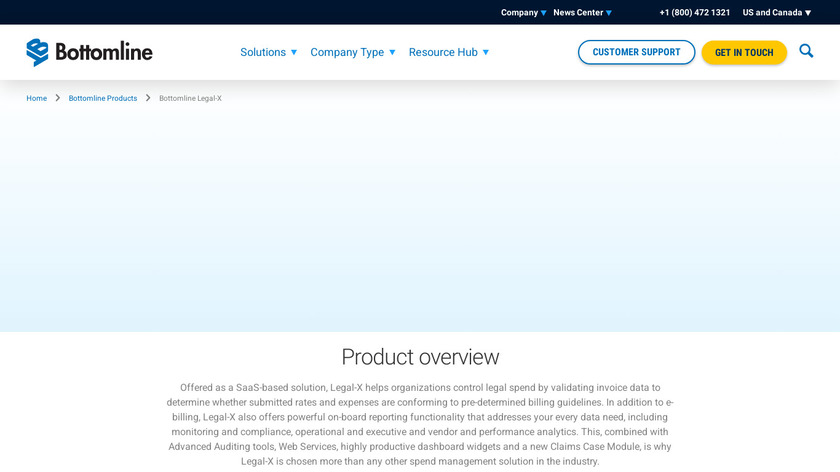
Task: Open the search magnifier icon
Action: click(x=806, y=51)
